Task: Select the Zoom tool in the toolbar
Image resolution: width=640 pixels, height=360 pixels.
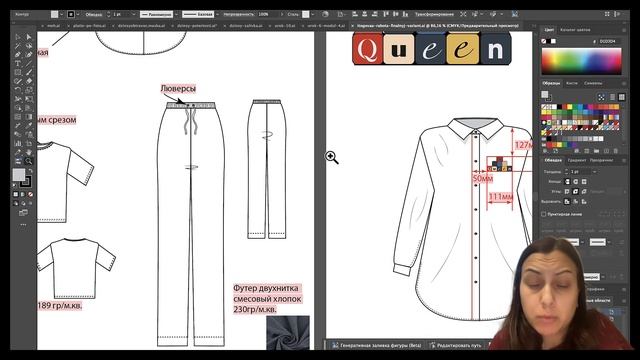Action: (29, 161)
